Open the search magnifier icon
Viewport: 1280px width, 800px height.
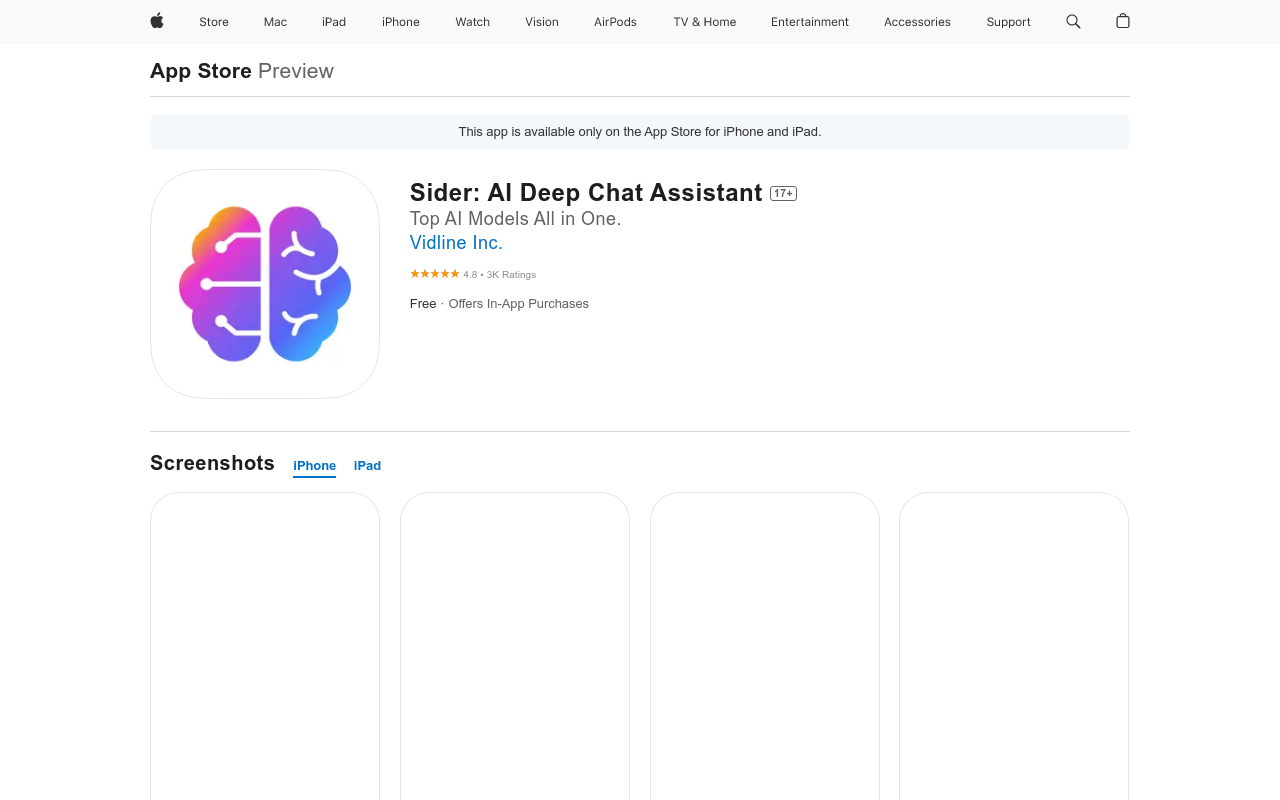1073,21
